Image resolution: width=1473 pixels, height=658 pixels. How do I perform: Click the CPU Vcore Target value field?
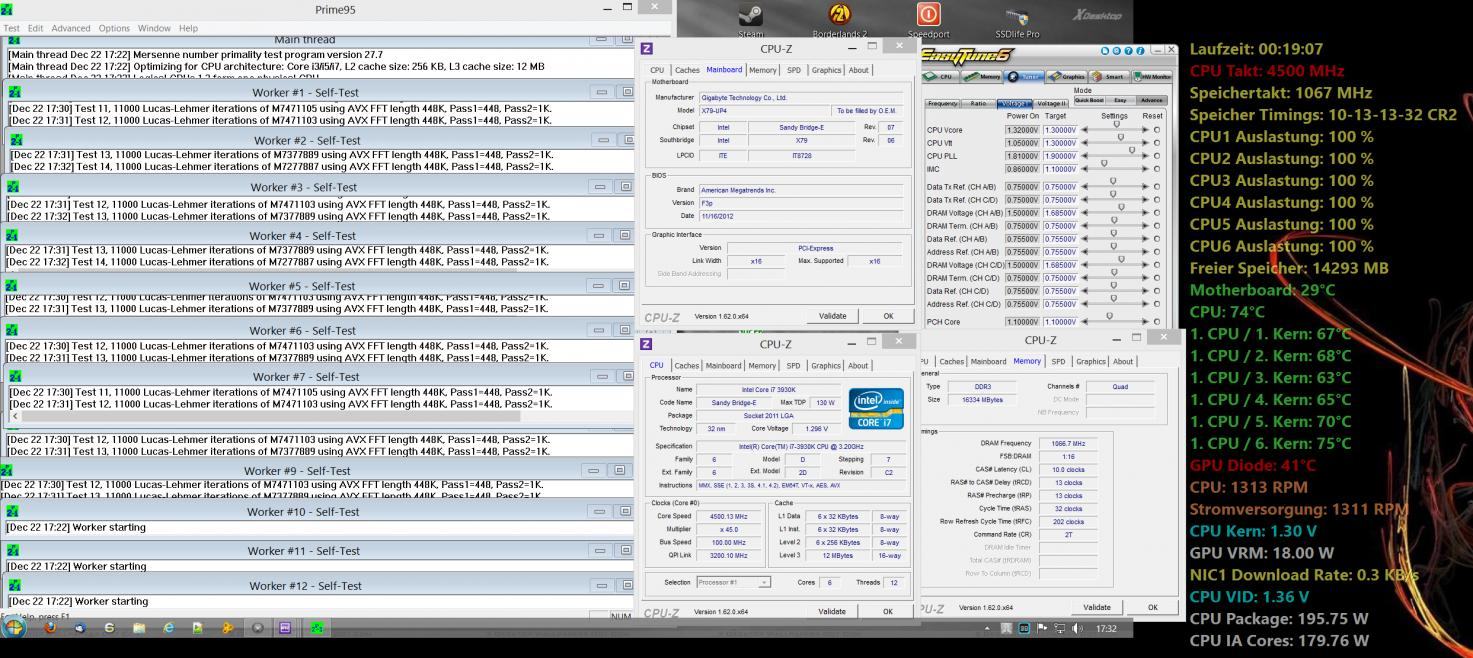(x=1060, y=130)
